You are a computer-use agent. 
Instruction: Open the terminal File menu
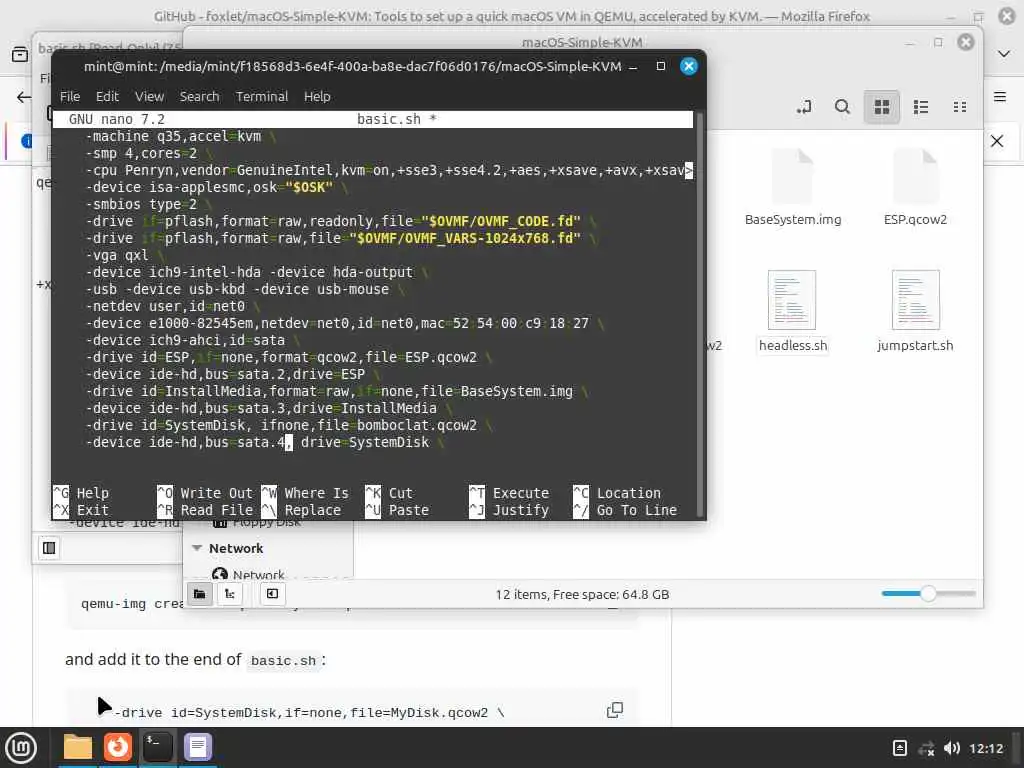70,96
